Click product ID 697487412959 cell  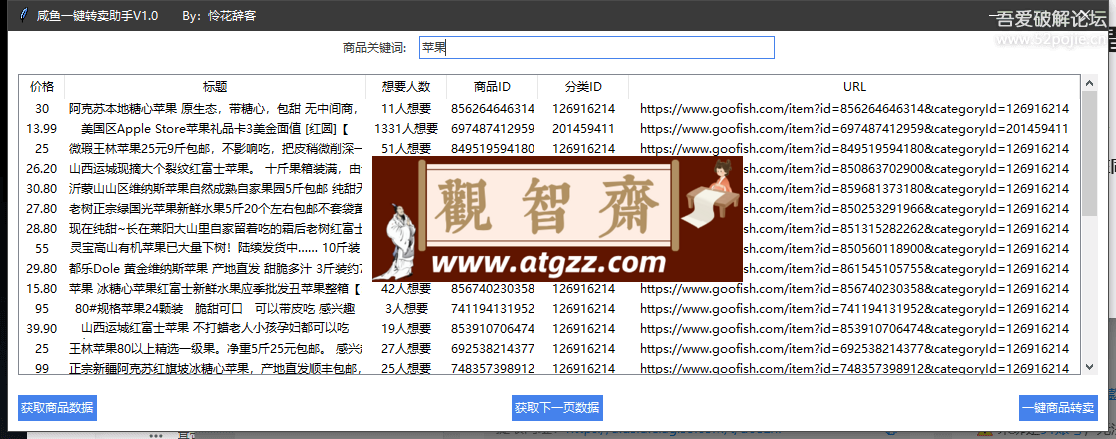pyautogui.click(x=493, y=129)
